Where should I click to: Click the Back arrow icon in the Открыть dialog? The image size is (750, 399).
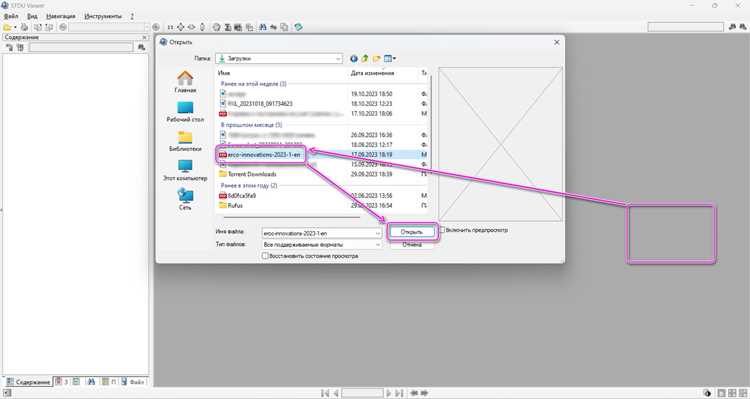coord(353,58)
